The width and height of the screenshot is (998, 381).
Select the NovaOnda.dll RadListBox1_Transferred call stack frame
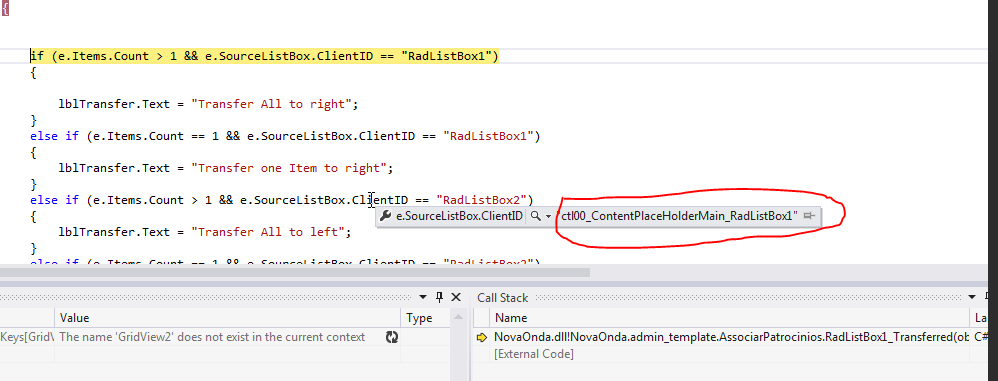pos(731,337)
